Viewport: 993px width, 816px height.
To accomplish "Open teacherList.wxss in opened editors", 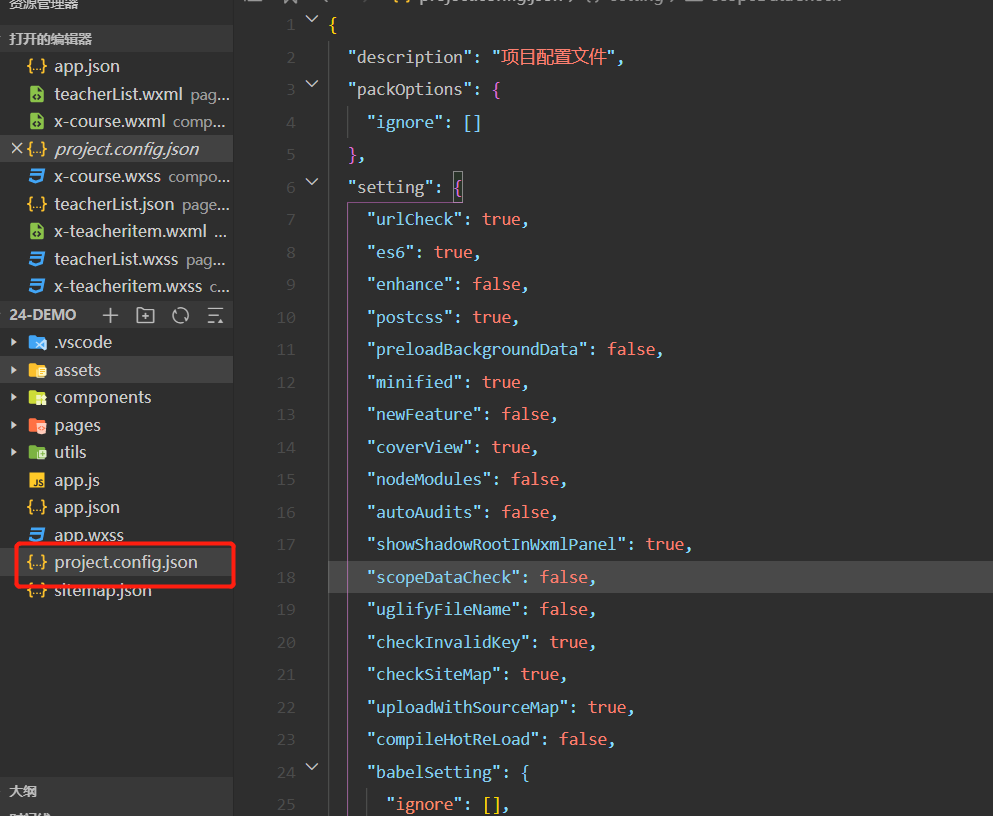I will coord(116,260).
